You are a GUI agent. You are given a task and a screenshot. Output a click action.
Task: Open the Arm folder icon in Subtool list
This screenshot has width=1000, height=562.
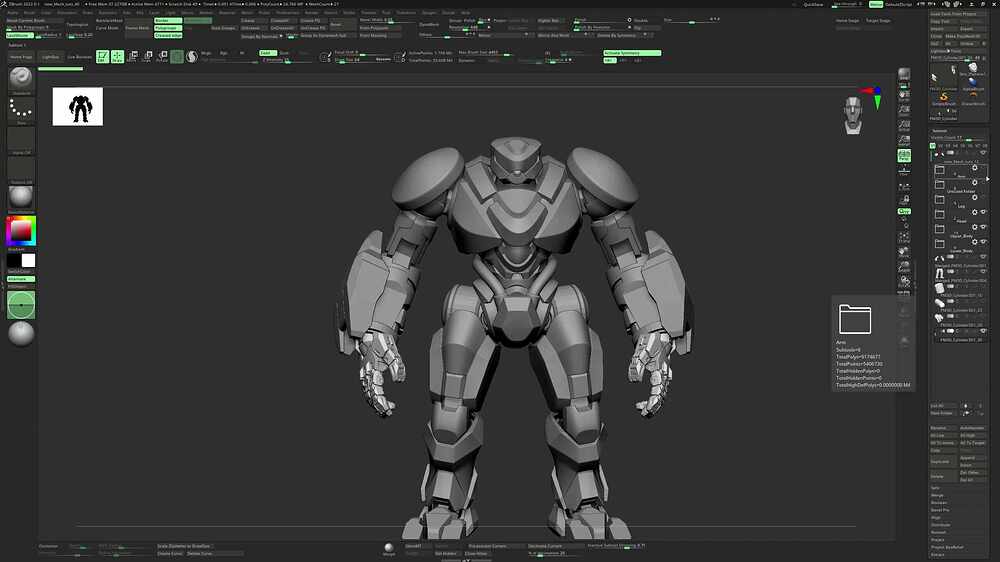(x=939, y=170)
